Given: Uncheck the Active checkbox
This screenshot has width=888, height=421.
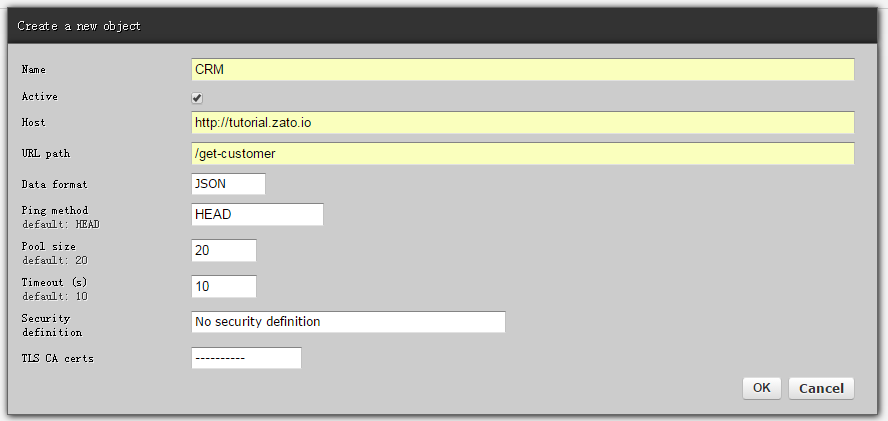Looking at the screenshot, I should (x=197, y=98).
